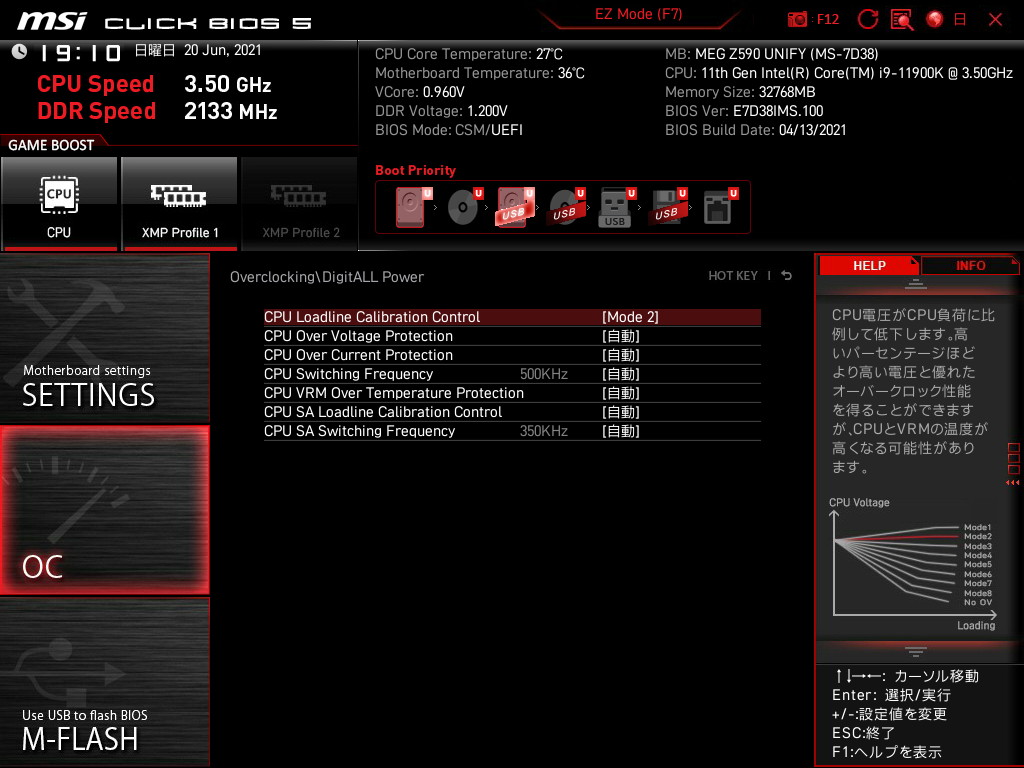
Task: Open CPU Over Current Protection value dropdown
Action: [x=620, y=355]
